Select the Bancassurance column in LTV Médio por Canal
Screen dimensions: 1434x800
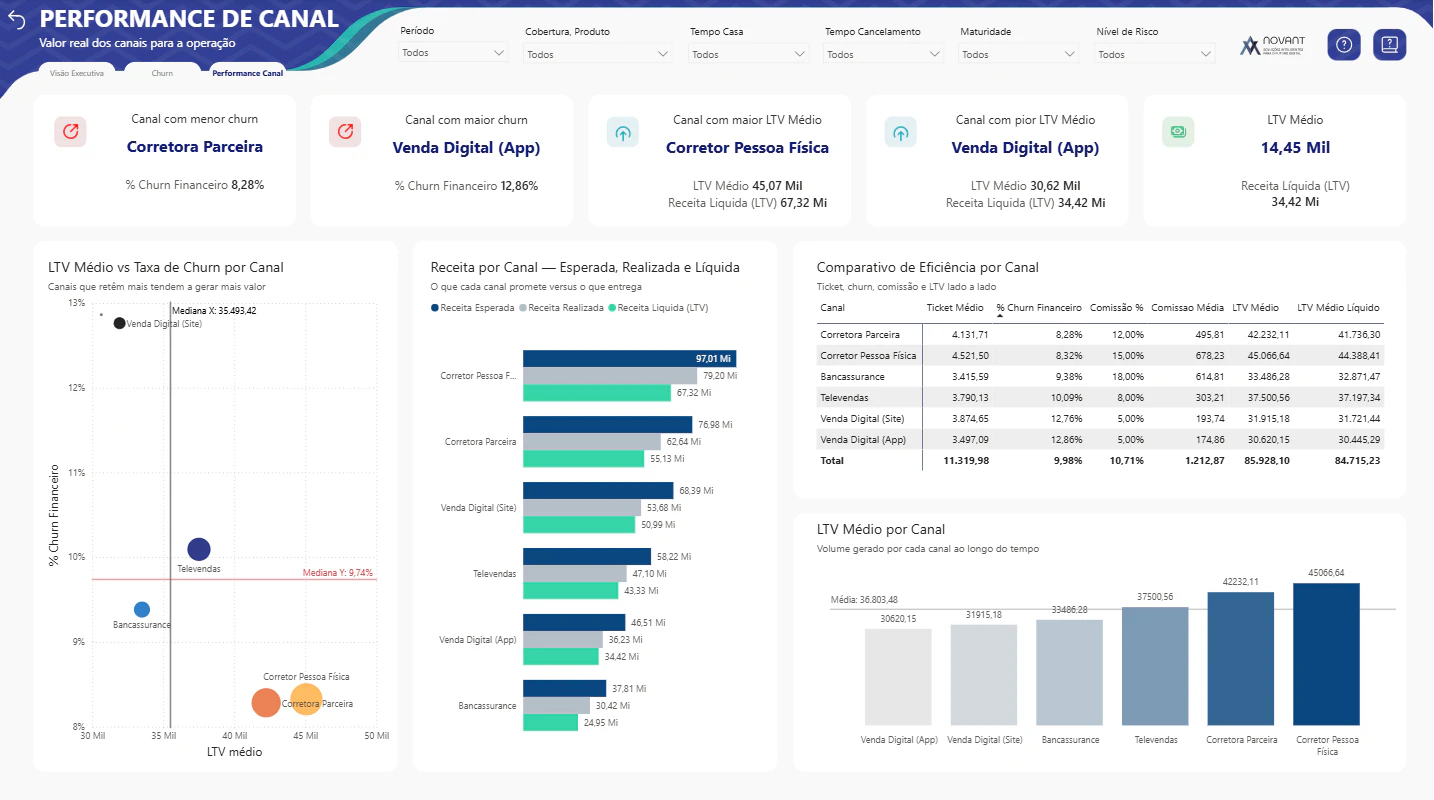click(1070, 673)
